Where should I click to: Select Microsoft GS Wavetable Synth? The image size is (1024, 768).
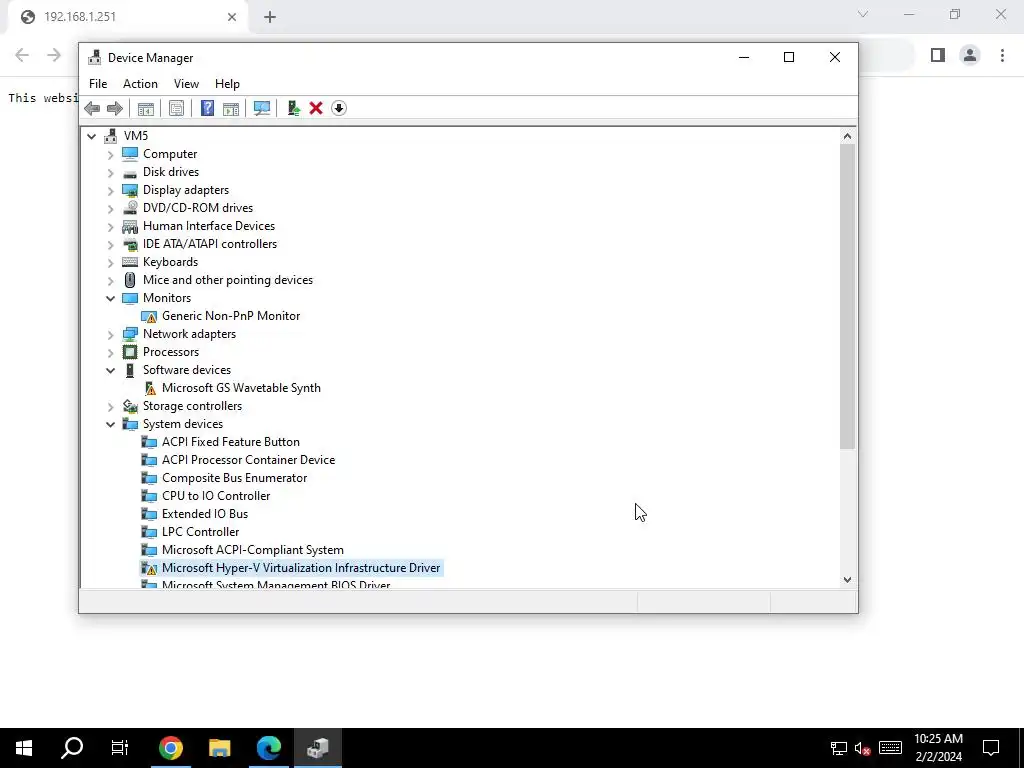(241, 388)
